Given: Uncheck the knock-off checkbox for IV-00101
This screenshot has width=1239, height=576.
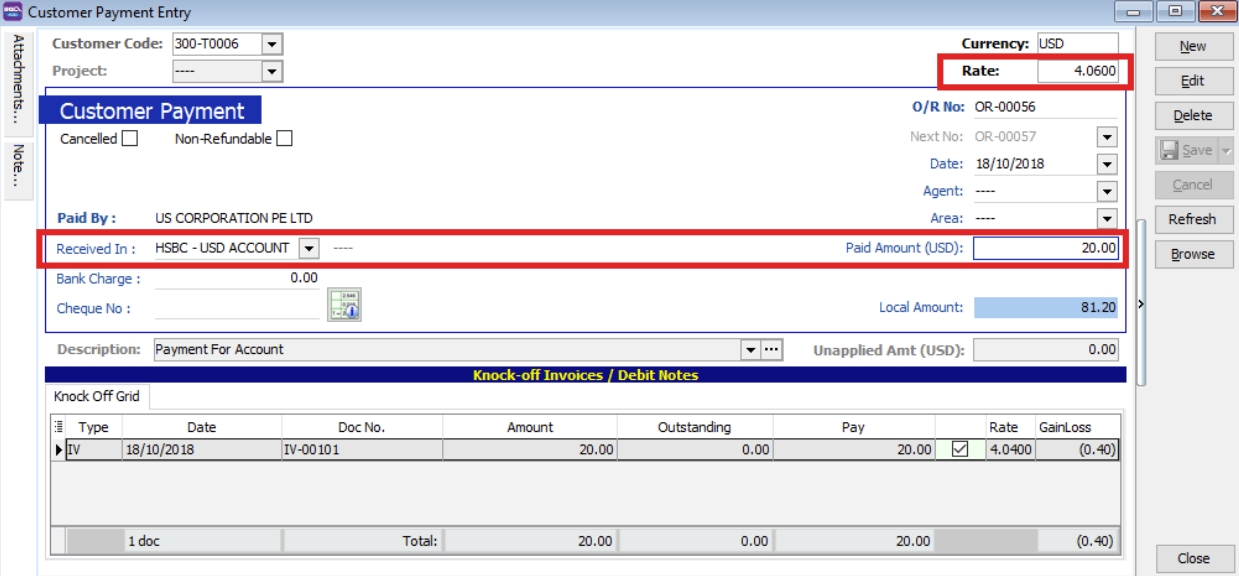Looking at the screenshot, I should [960, 450].
